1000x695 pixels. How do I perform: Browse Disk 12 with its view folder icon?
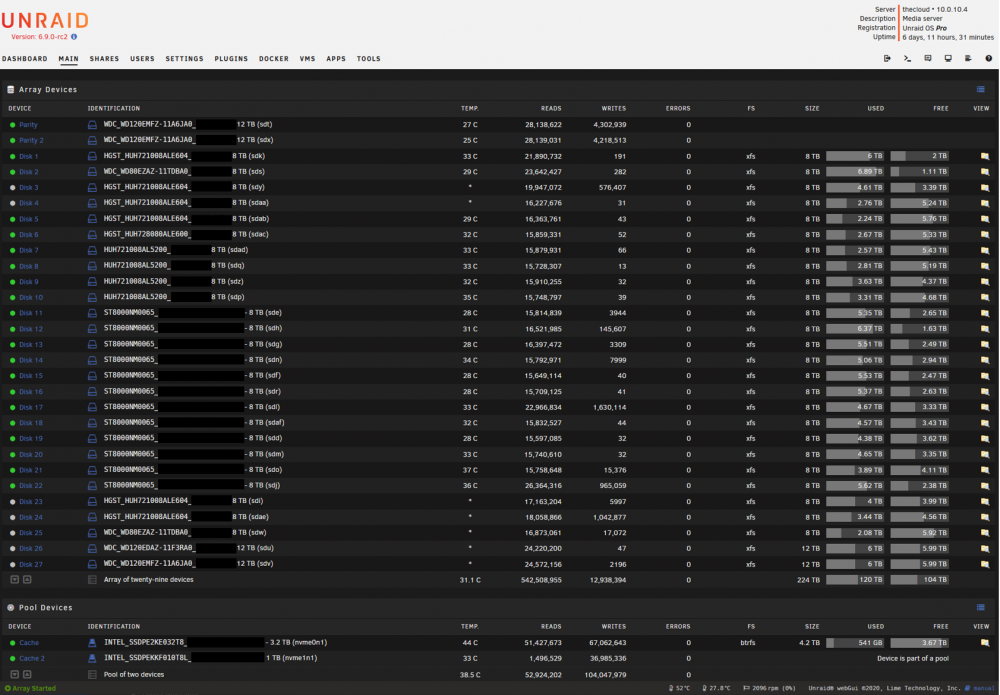pos(985,329)
